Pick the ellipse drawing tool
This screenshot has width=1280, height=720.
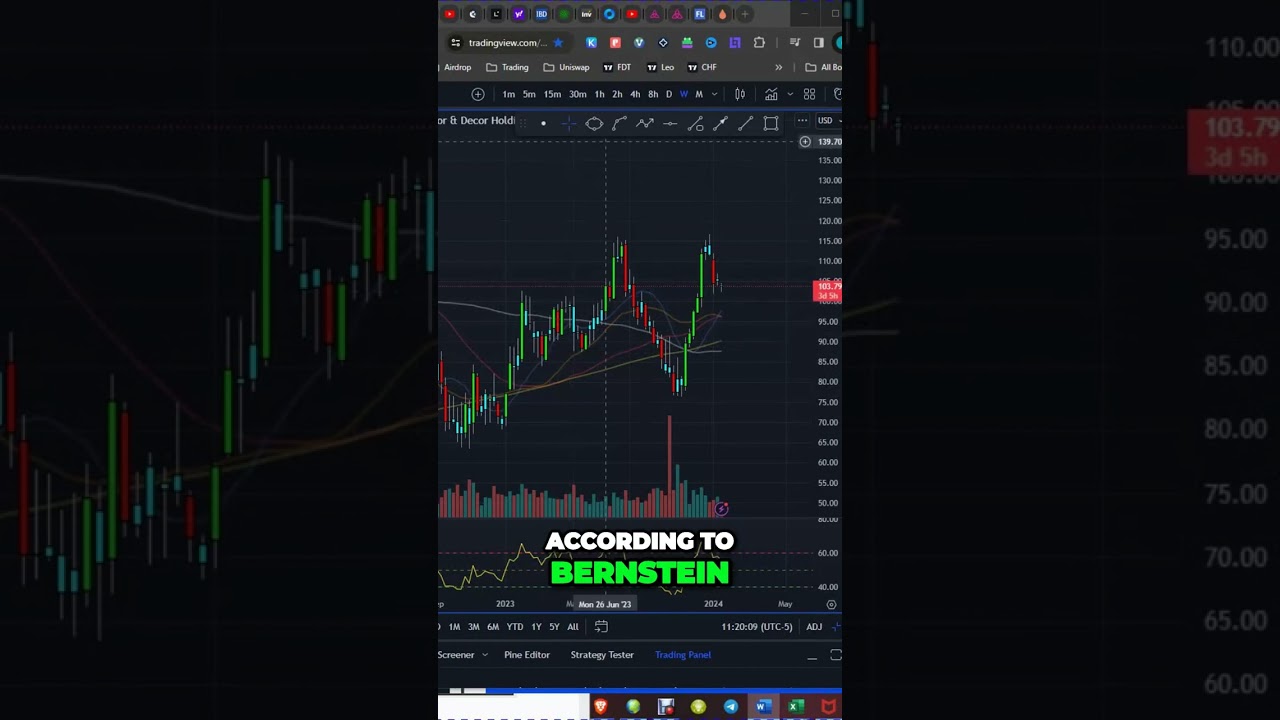[x=594, y=123]
